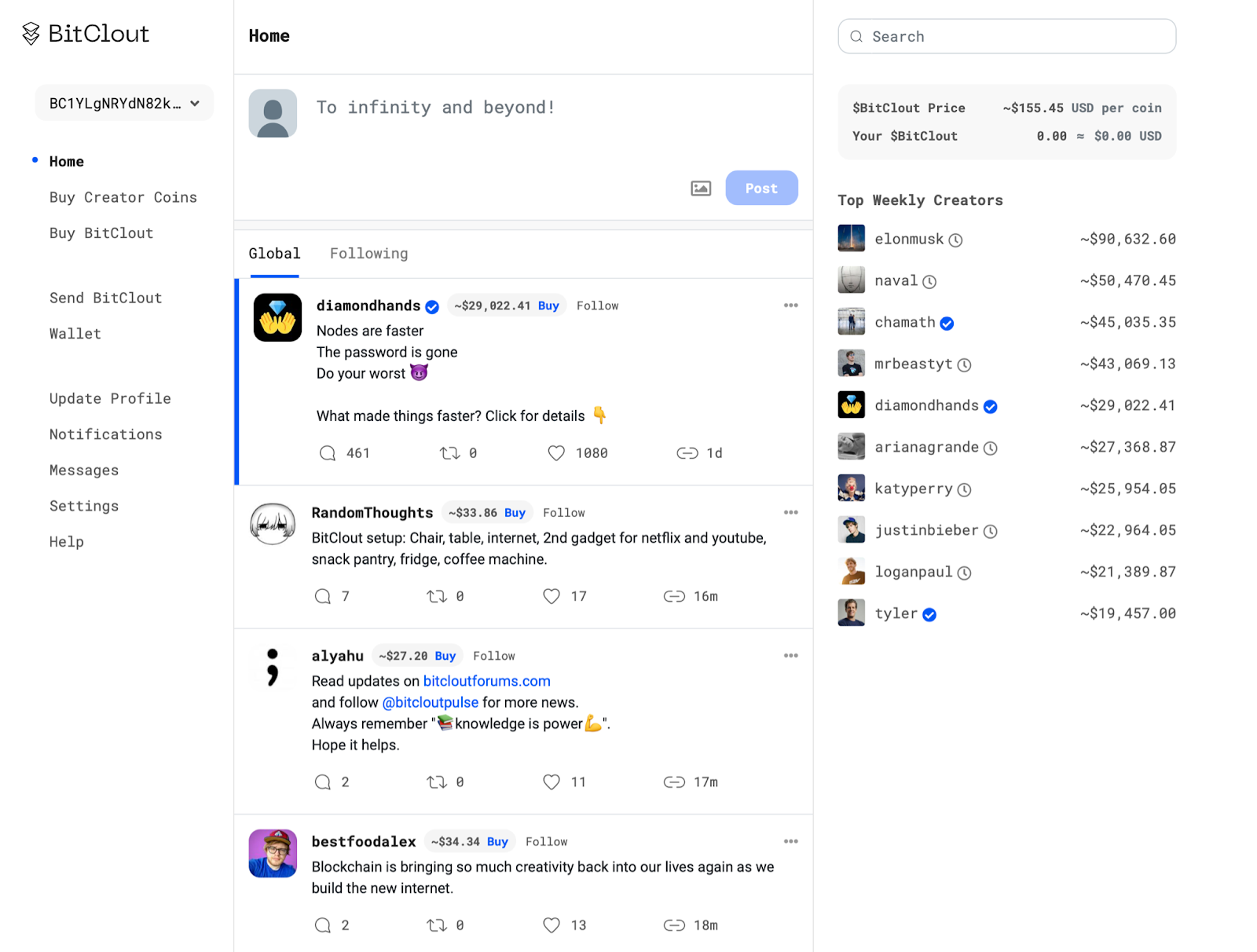Click the BitClout logo icon
The width and height of the screenshot is (1257, 952).
pyautogui.click(x=31, y=34)
